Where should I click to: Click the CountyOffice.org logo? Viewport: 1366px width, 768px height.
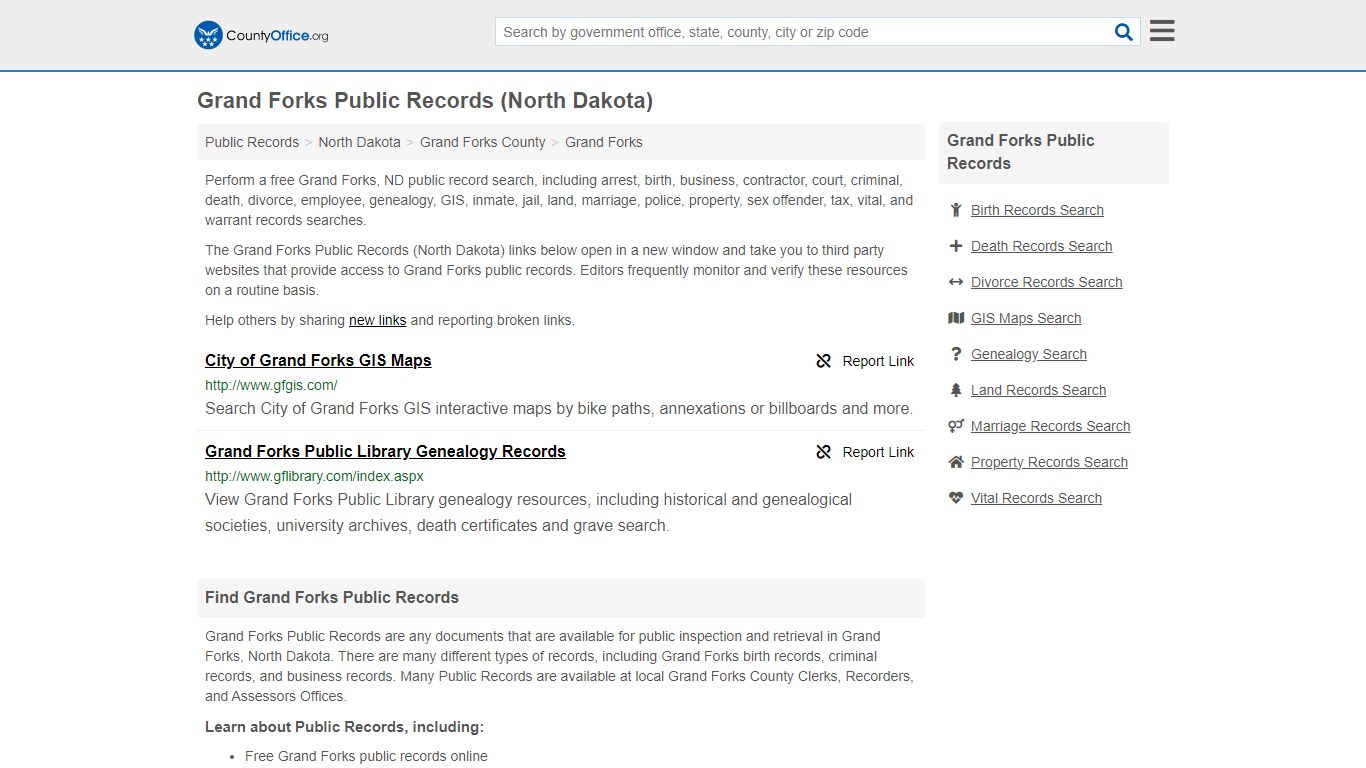[261, 35]
